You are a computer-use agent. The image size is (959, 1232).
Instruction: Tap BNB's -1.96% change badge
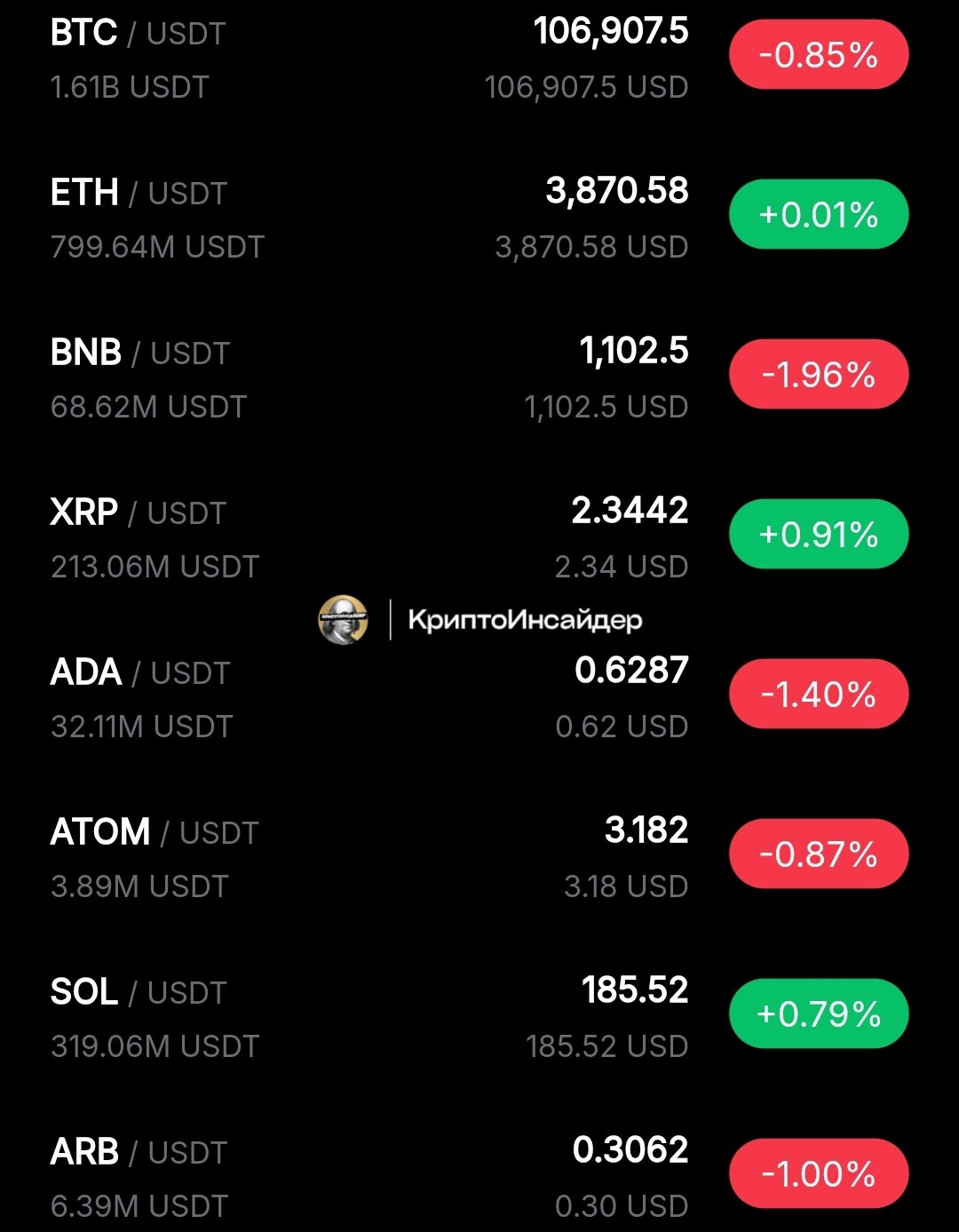819,375
